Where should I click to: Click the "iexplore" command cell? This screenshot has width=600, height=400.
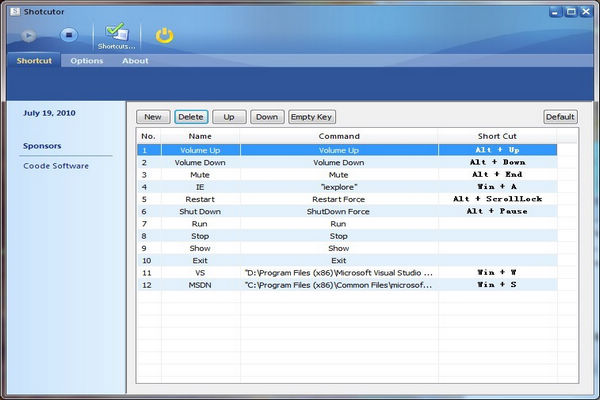(339, 187)
